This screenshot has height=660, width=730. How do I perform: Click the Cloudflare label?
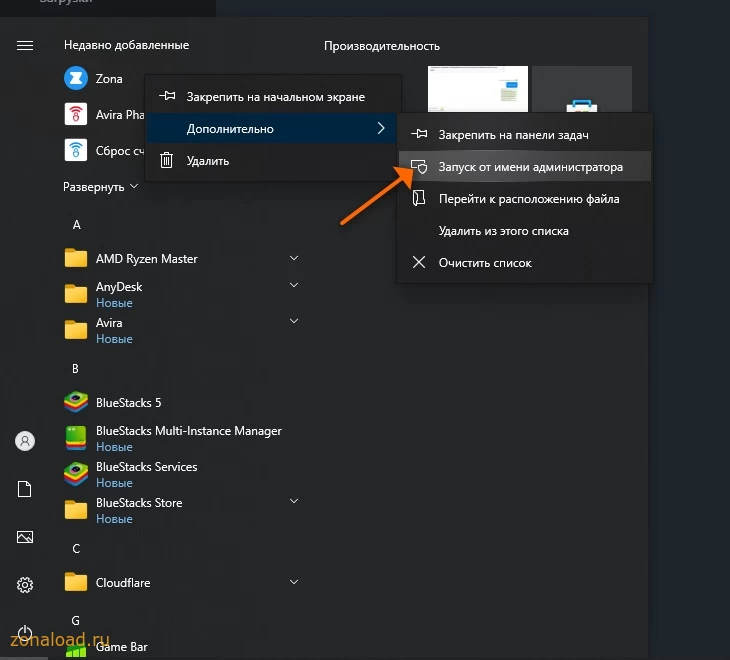click(123, 583)
